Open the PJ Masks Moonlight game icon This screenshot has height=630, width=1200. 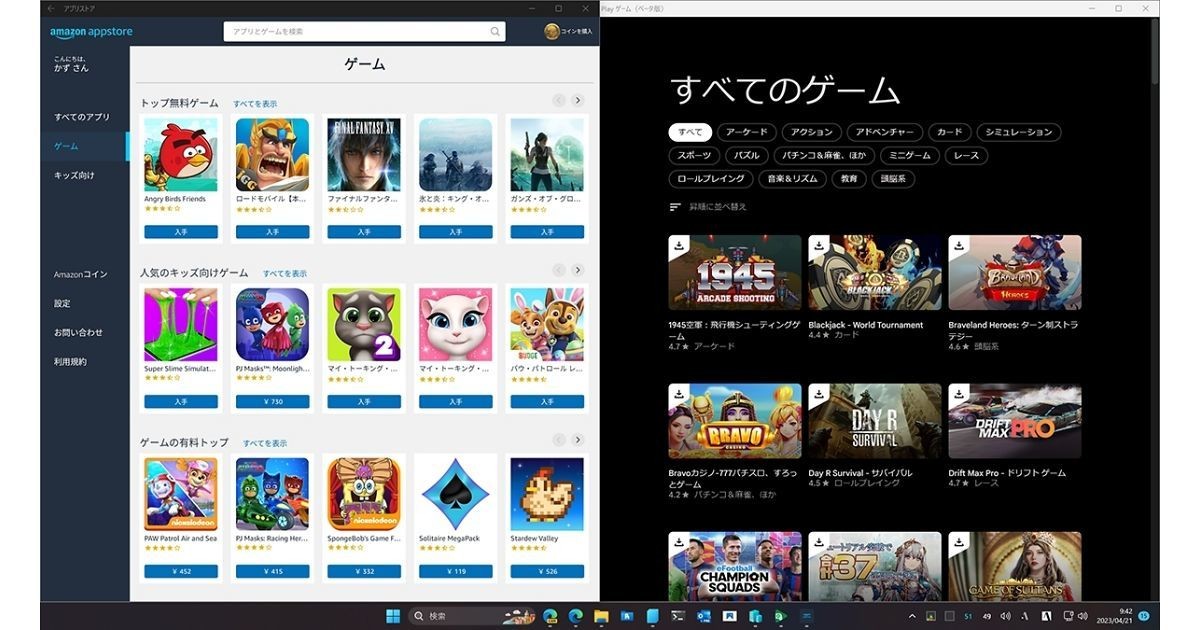point(272,325)
